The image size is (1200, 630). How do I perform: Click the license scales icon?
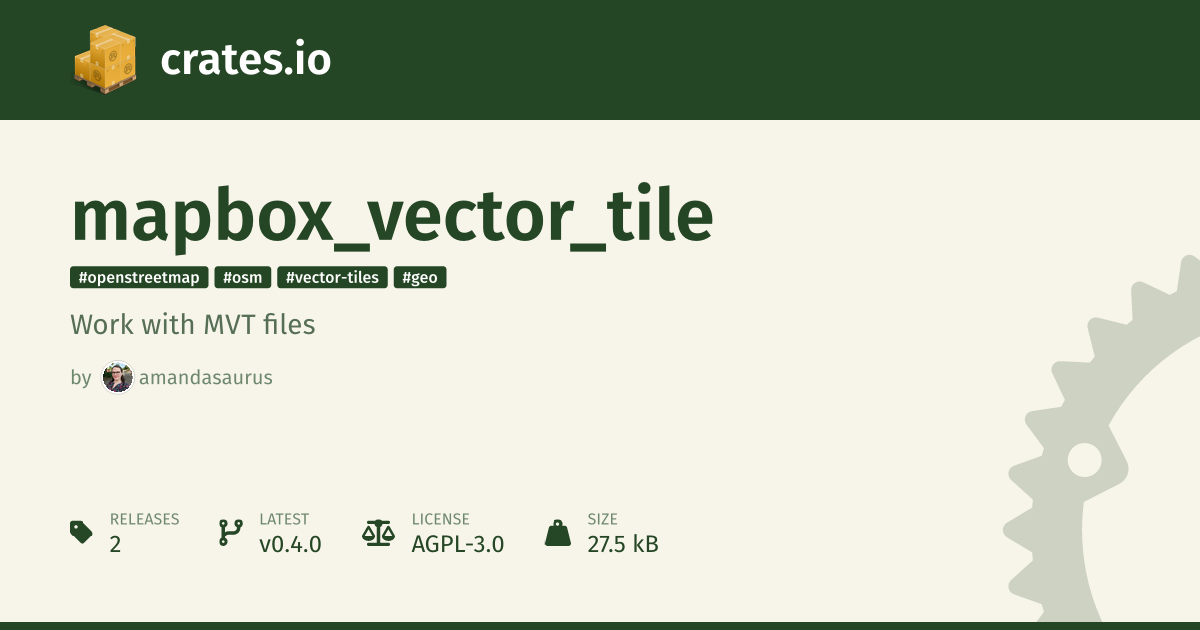[379, 532]
